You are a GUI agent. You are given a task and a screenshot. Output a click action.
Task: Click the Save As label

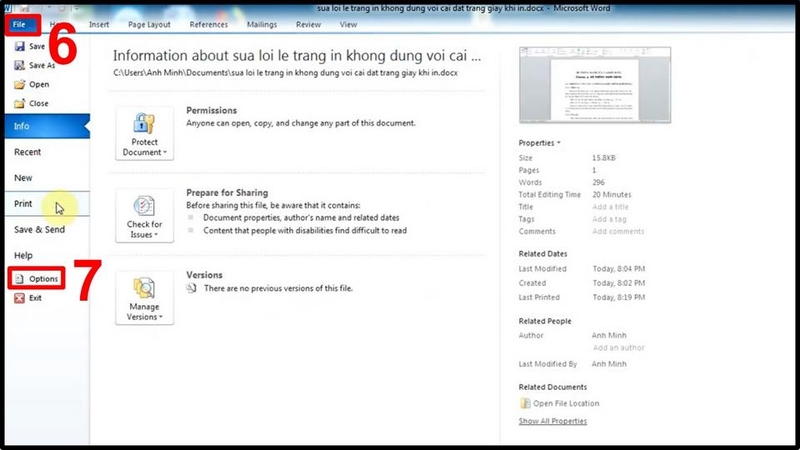pos(42,65)
